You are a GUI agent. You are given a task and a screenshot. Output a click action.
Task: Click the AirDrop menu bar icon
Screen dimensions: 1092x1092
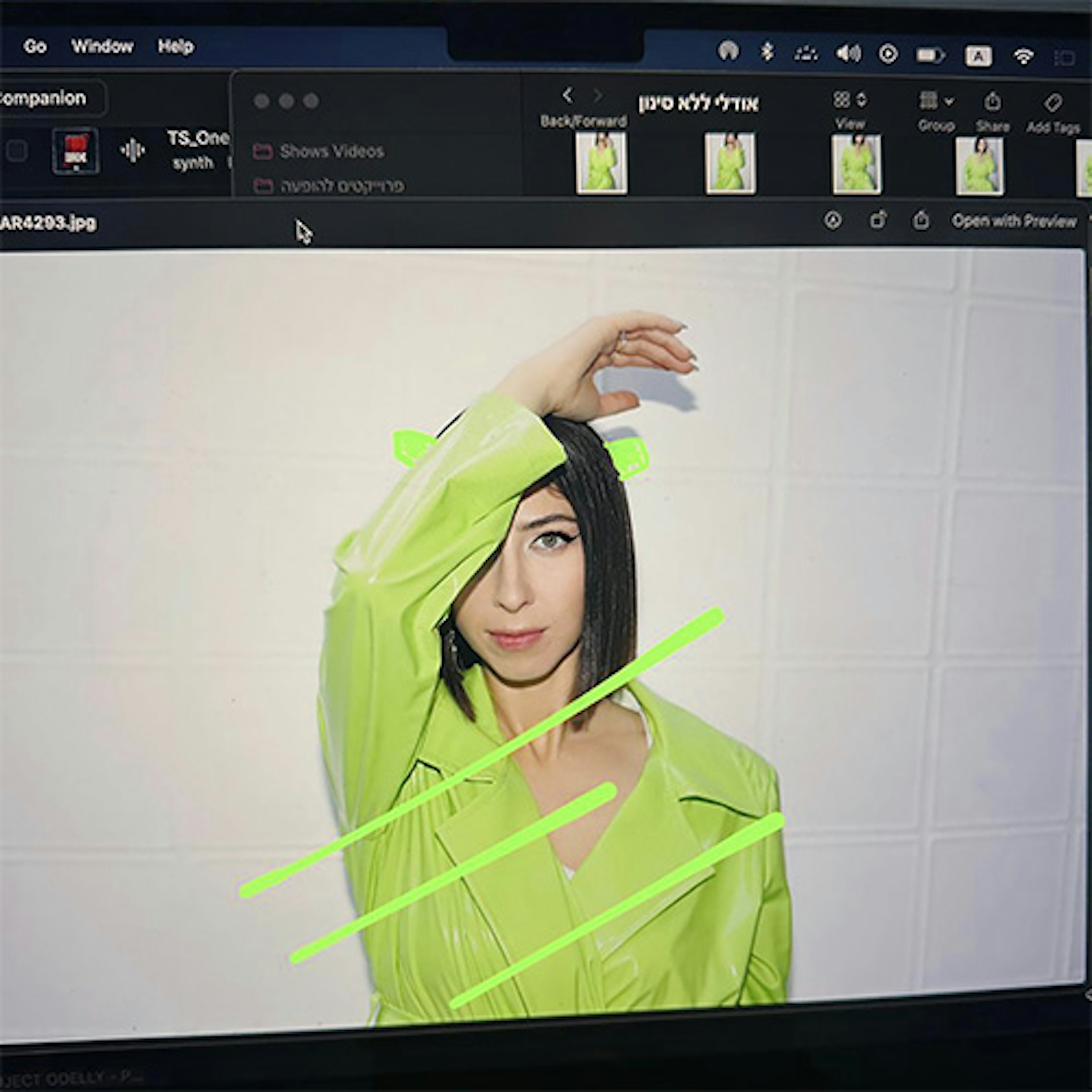[x=728, y=51]
